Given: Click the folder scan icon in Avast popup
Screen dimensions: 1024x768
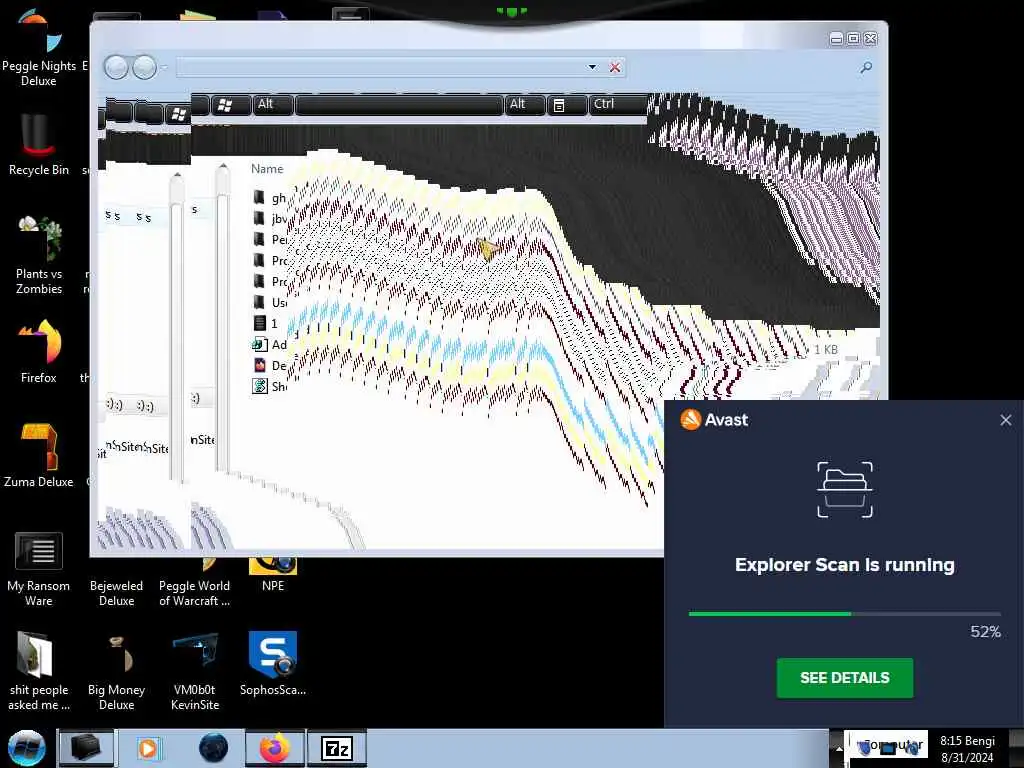Looking at the screenshot, I should 844,489.
